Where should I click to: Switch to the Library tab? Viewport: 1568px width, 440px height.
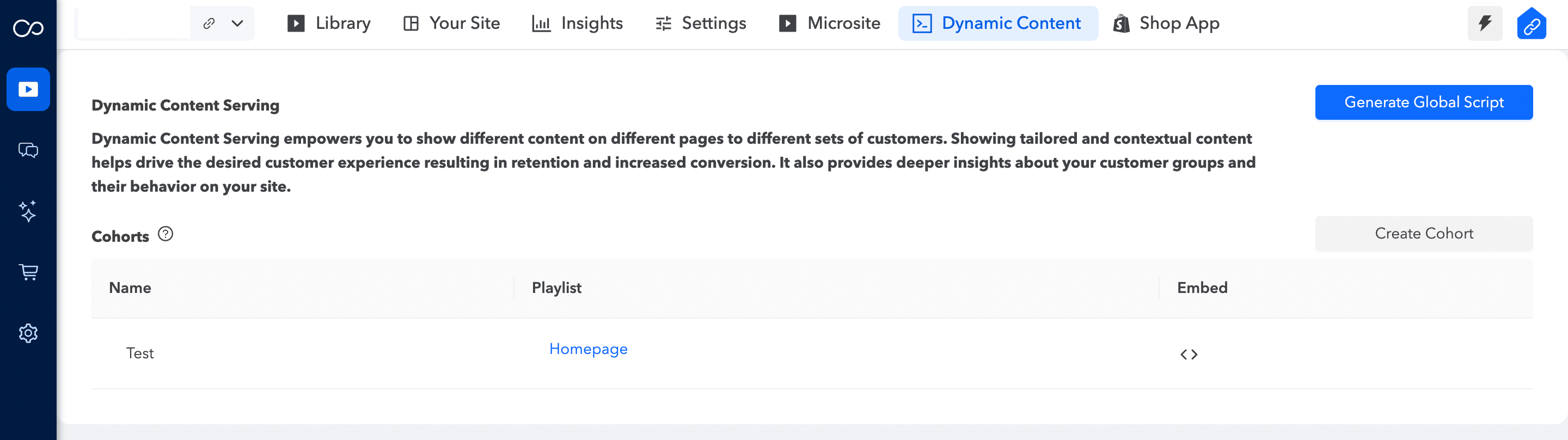pos(329,24)
